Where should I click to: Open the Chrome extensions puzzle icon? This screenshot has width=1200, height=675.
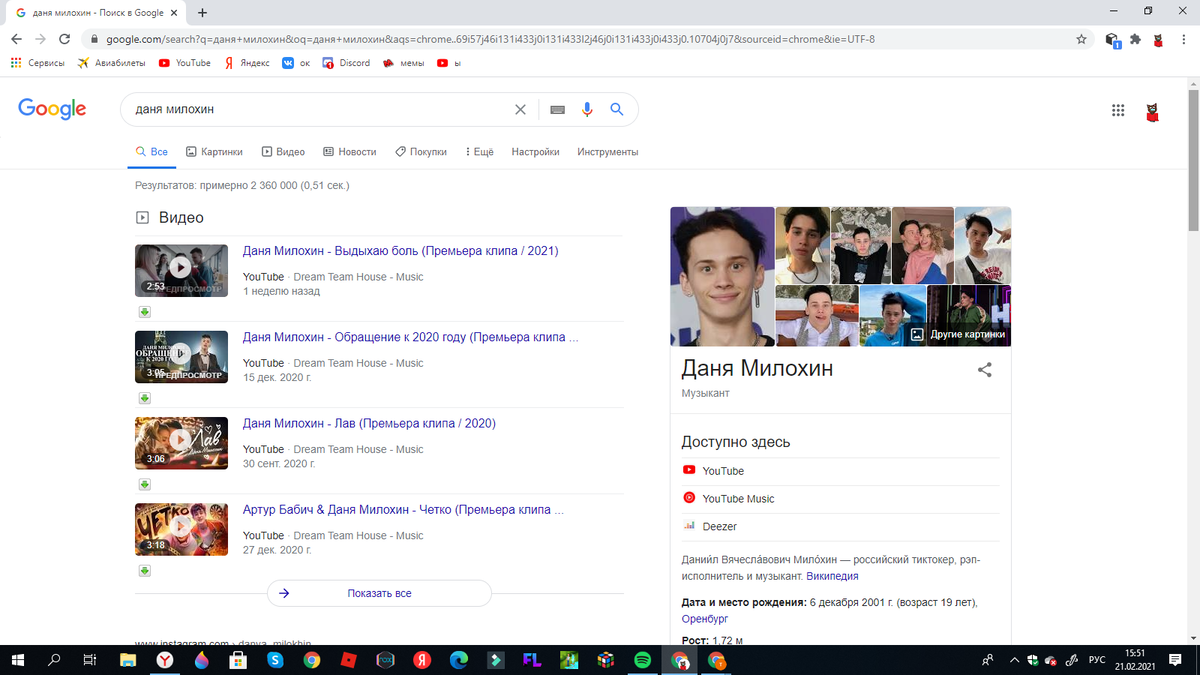(x=1135, y=39)
